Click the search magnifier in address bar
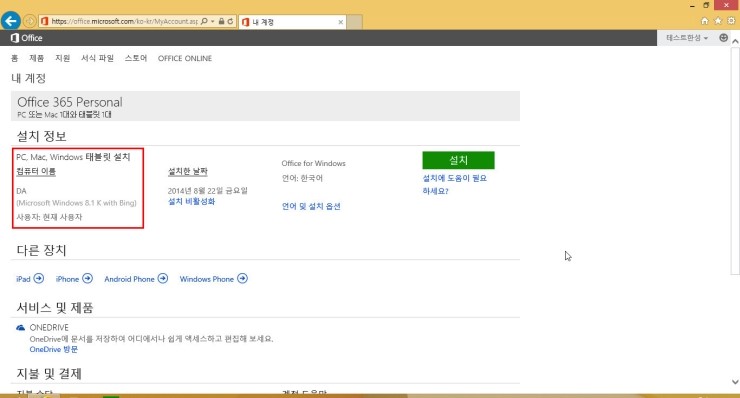The height and width of the screenshot is (398, 740). click(x=204, y=21)
